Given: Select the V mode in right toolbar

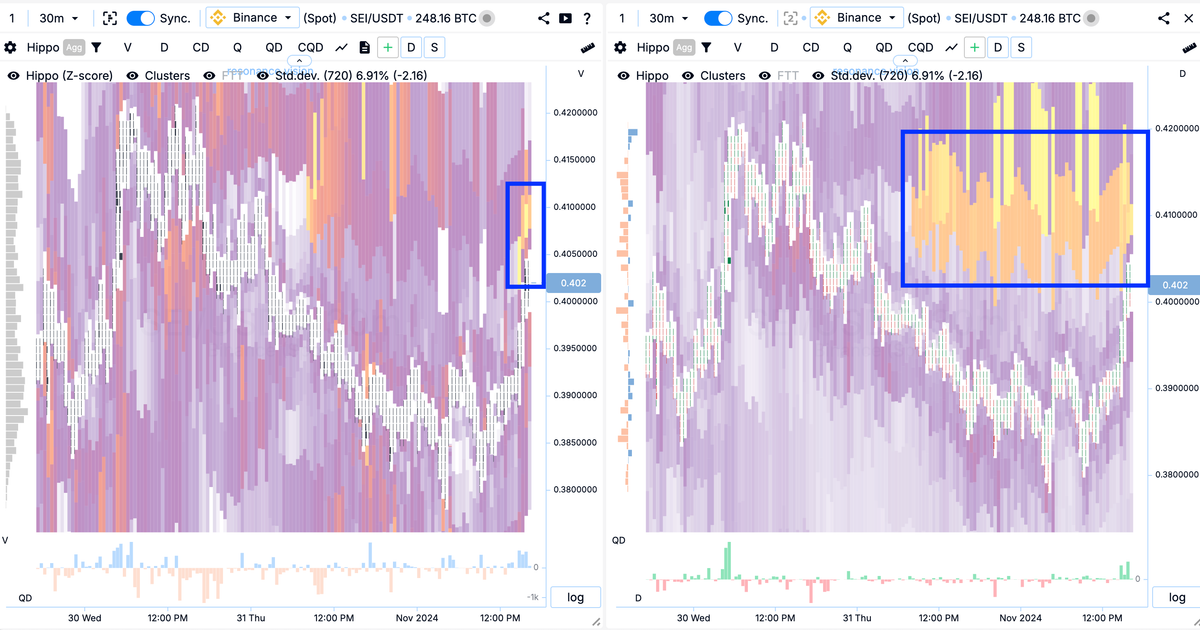Looking at the screenshot, I should point(738,47).
